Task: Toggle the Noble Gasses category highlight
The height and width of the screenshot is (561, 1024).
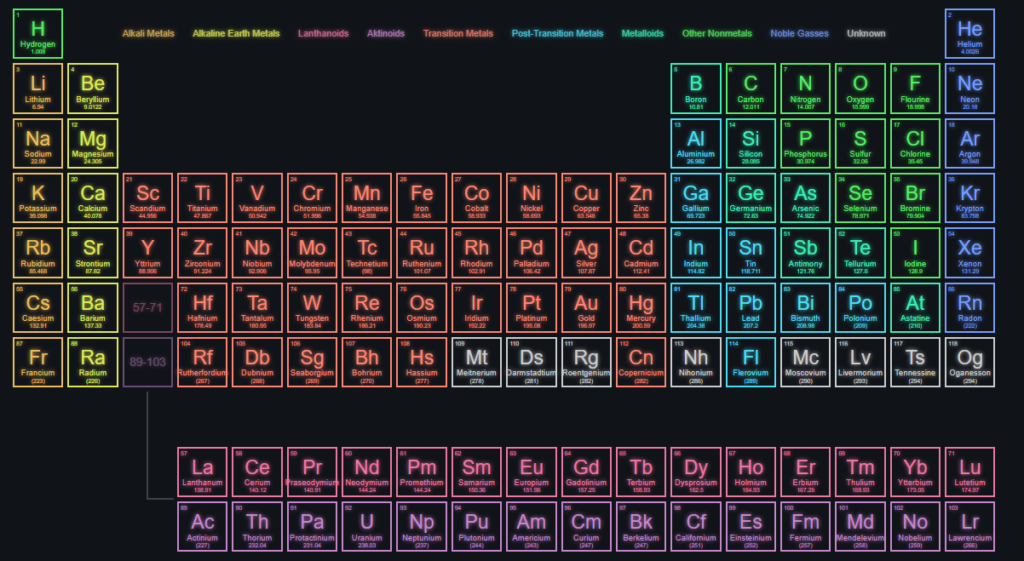Action: [x=799, y=34]
